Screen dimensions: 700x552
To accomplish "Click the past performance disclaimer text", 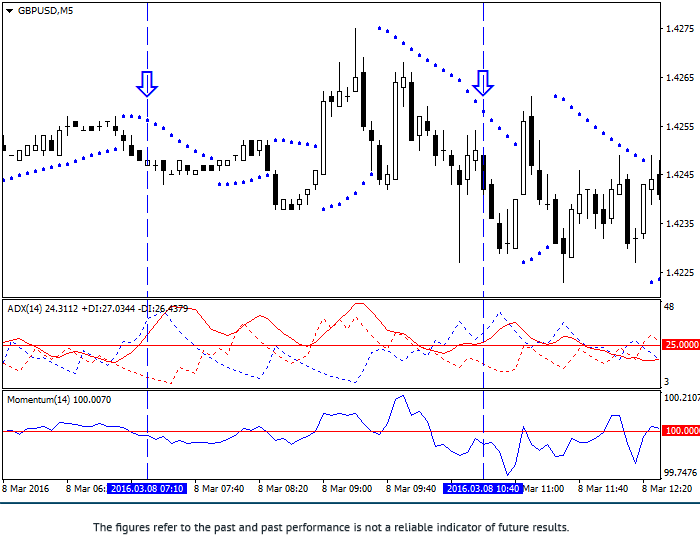I will pyautogui.click(x=331, y=527).
